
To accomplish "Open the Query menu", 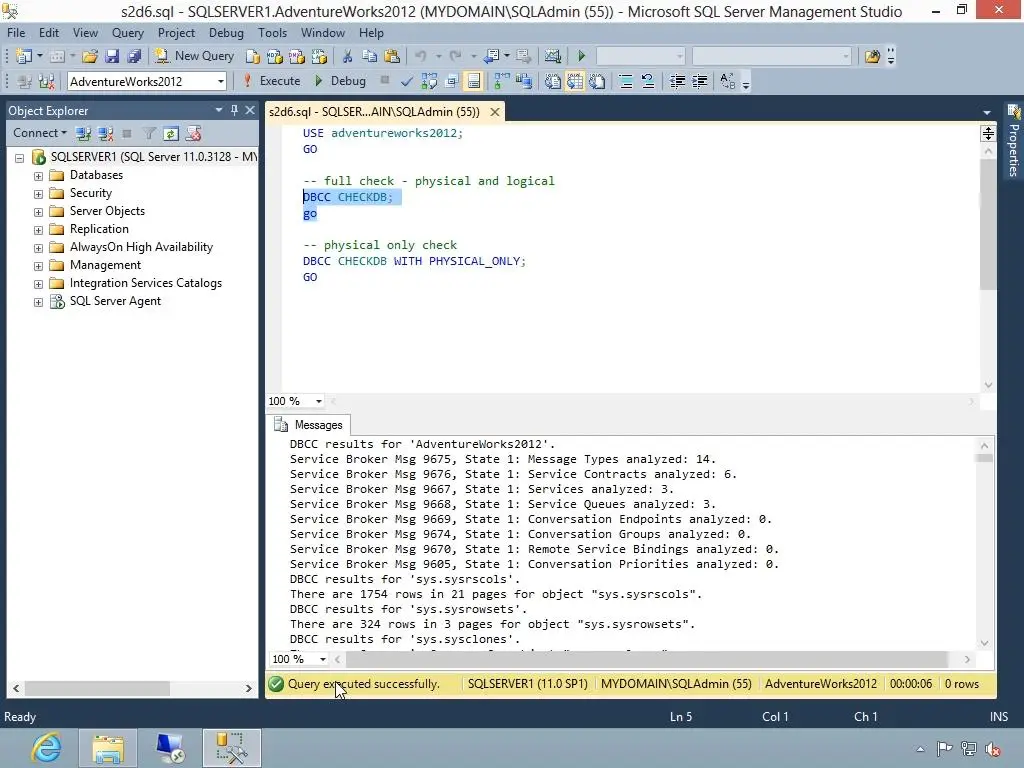I will [x=128, y=32].
